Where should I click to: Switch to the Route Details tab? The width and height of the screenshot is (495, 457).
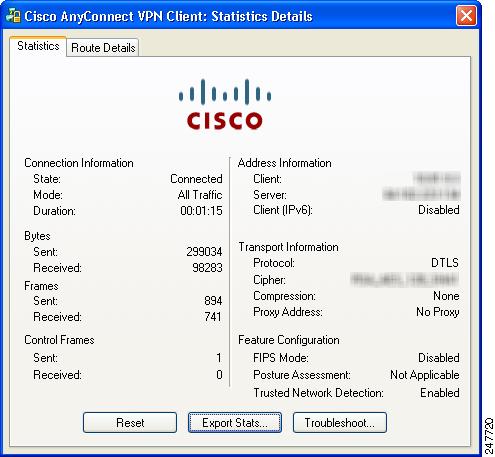coord(103,48)
